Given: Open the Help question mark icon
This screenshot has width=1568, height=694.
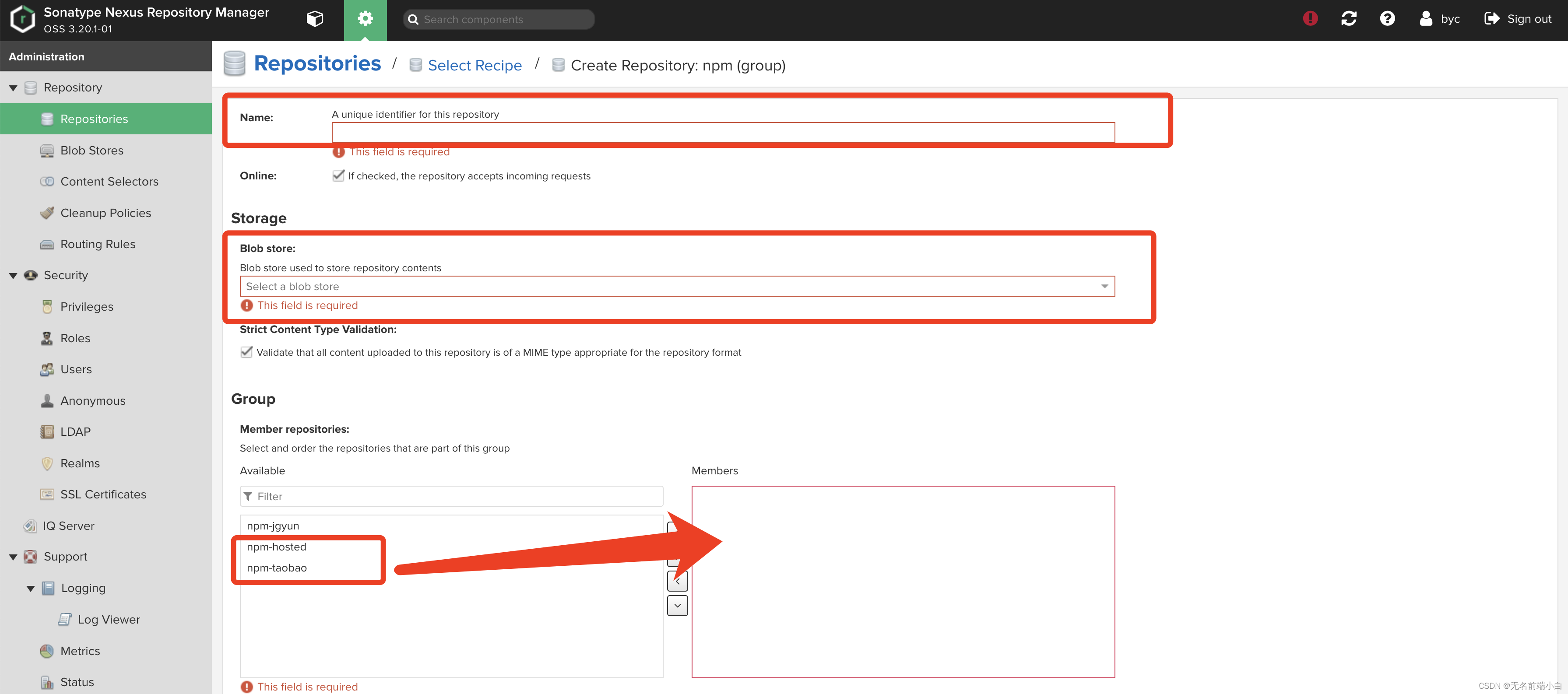Looking at the screenshot, I should coord(1387,19).
